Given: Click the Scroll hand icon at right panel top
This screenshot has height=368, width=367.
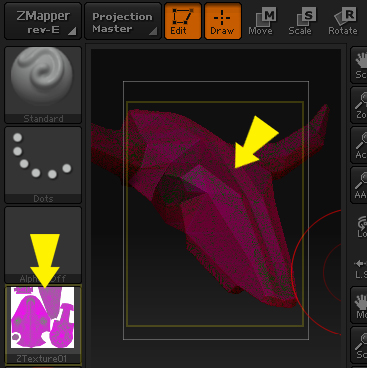Looking at the screenshot, I should pyautogui.click(x=359, y=65).
